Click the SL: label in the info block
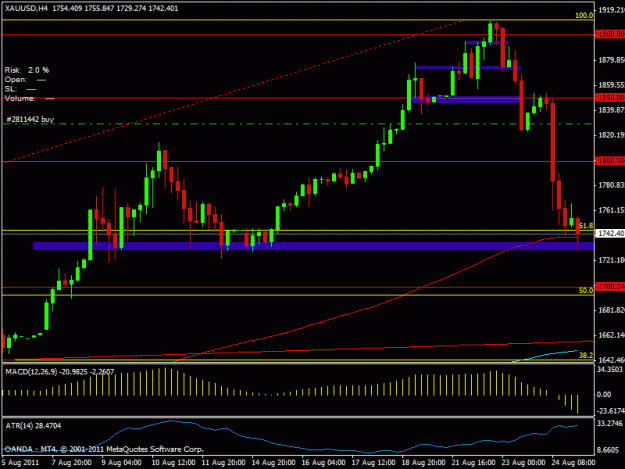 tap(10, 89)
